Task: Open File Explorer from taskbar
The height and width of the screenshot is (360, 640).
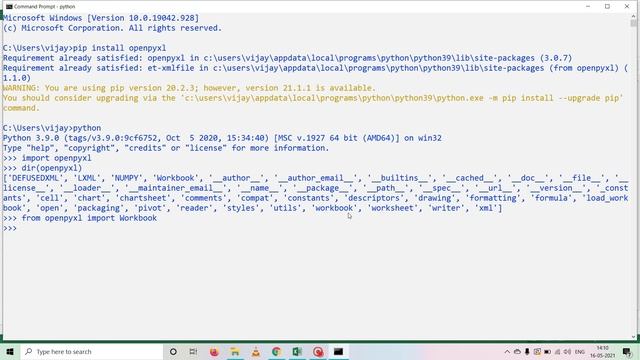Action: click(x=235, y=351)
